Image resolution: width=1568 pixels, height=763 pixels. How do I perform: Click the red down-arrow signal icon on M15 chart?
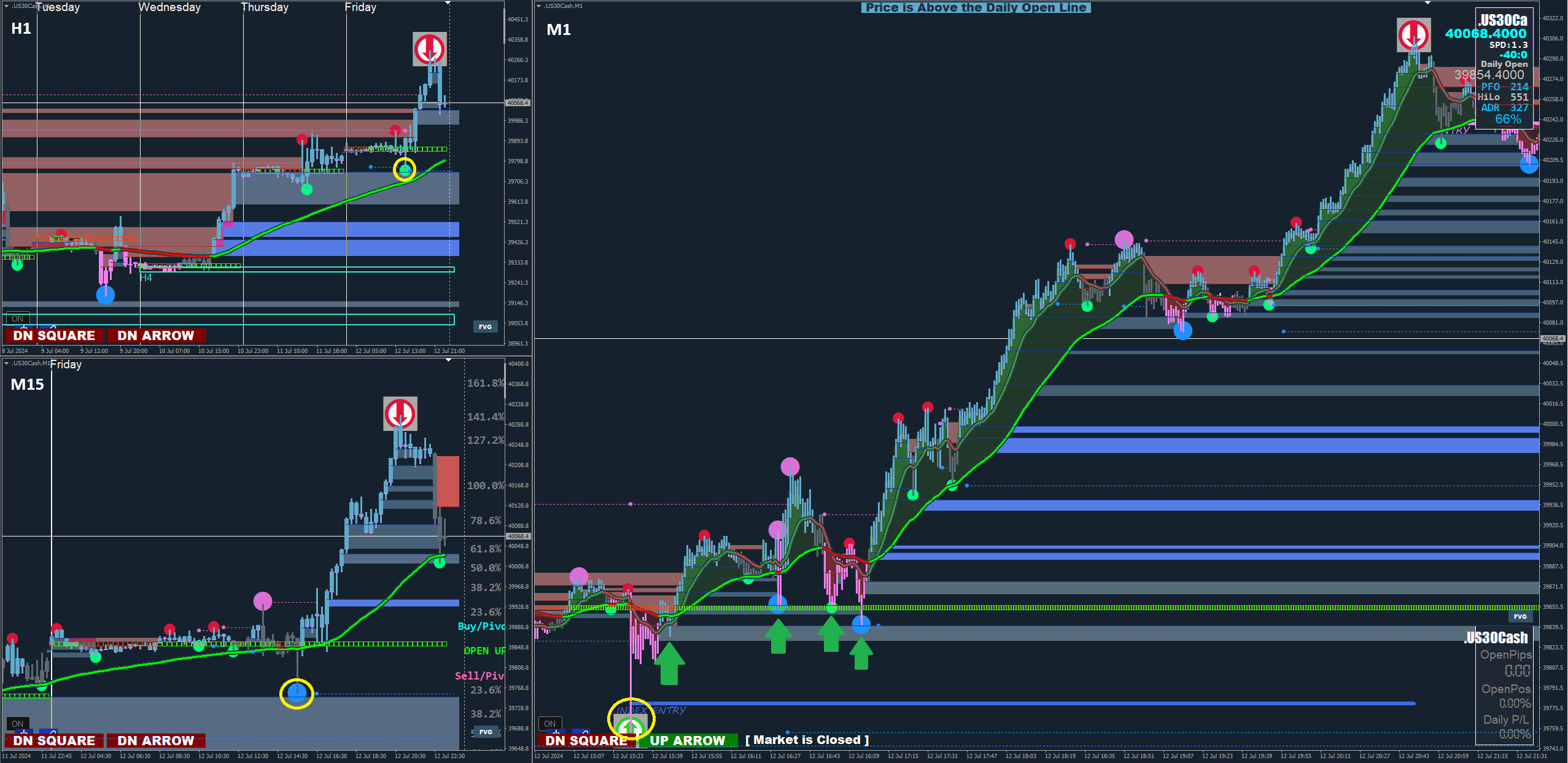(x=400, y=414)
